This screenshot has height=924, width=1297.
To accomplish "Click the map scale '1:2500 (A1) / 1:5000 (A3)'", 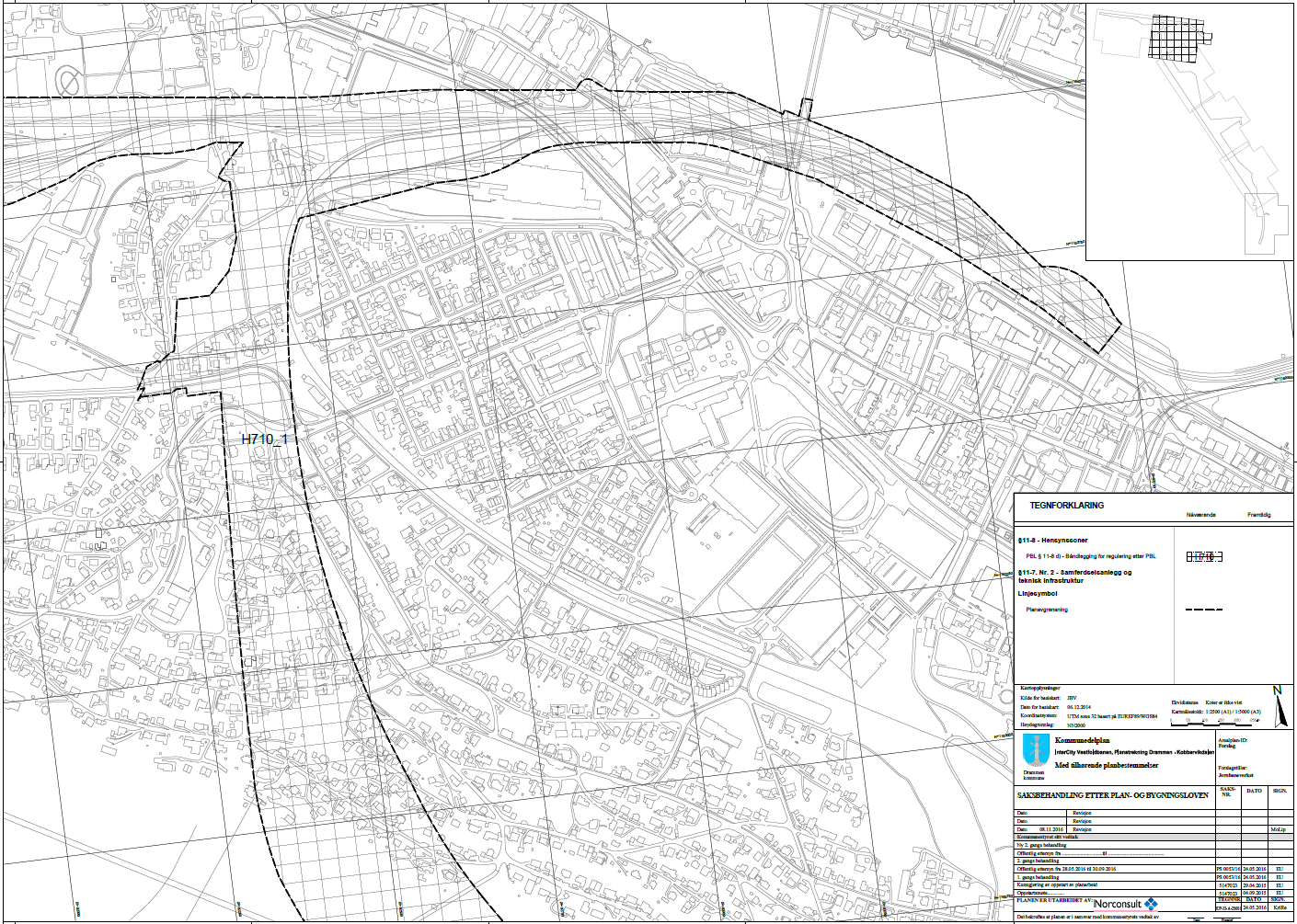I will tap(1234, 712).
